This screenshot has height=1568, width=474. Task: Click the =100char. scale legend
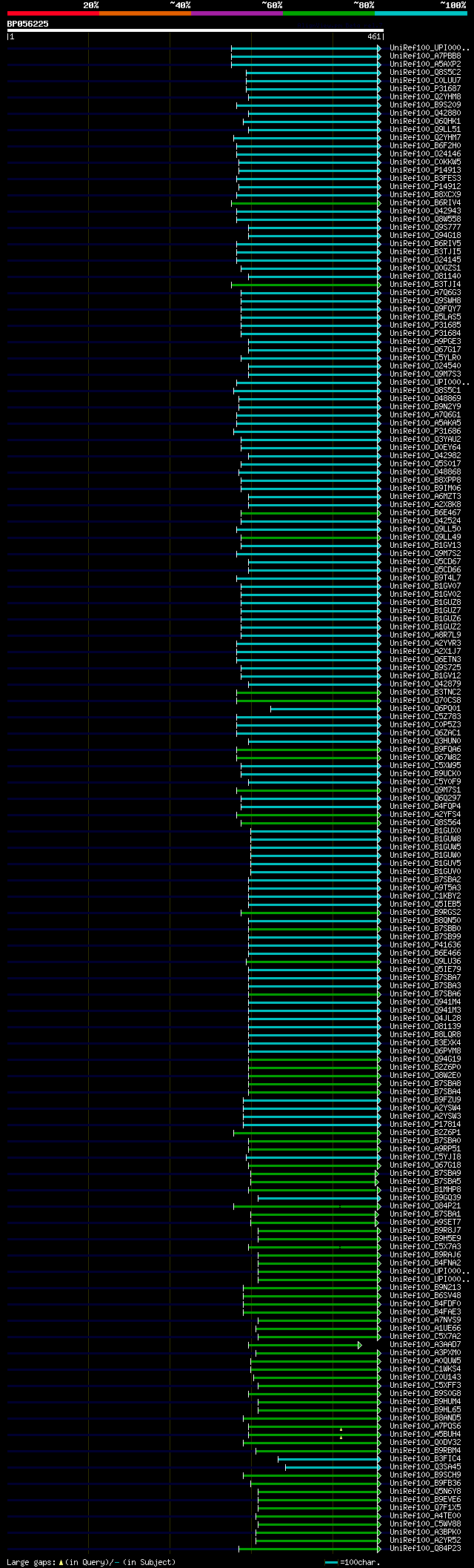point(353,1562)
